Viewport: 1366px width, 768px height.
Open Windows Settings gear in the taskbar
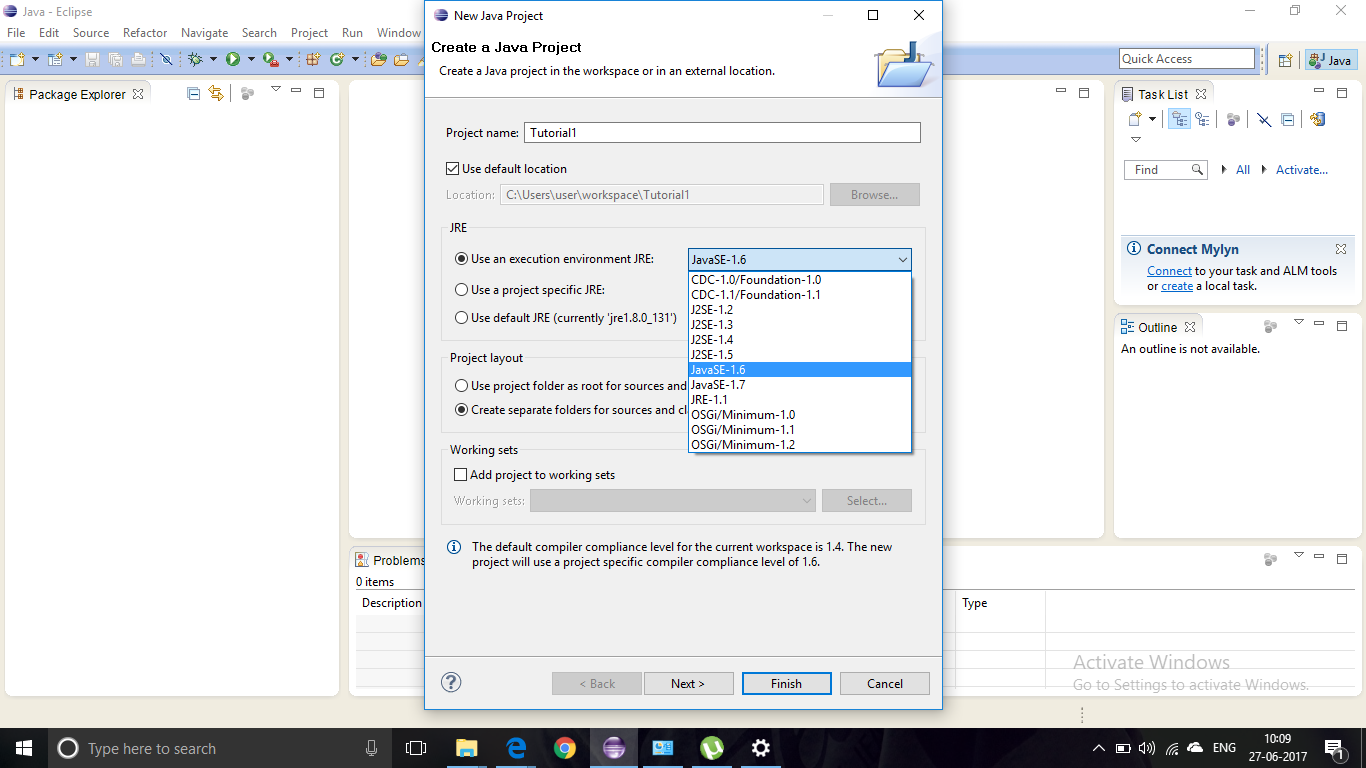[761, 748]
